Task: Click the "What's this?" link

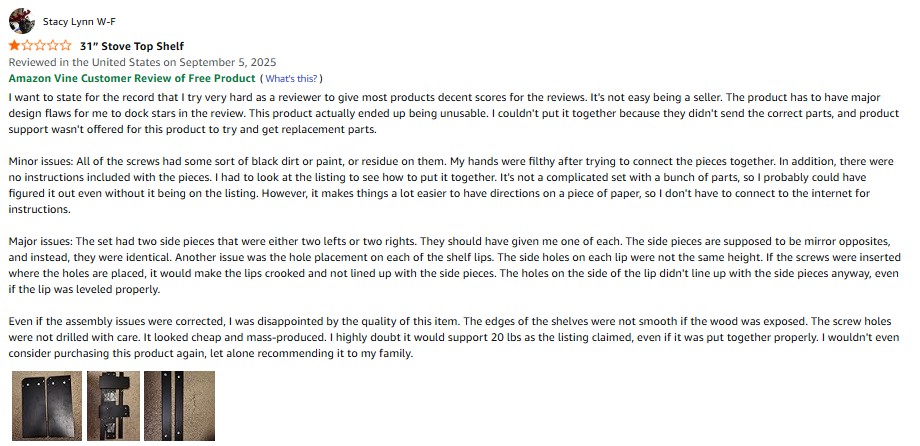Action: tap(291, 78)
